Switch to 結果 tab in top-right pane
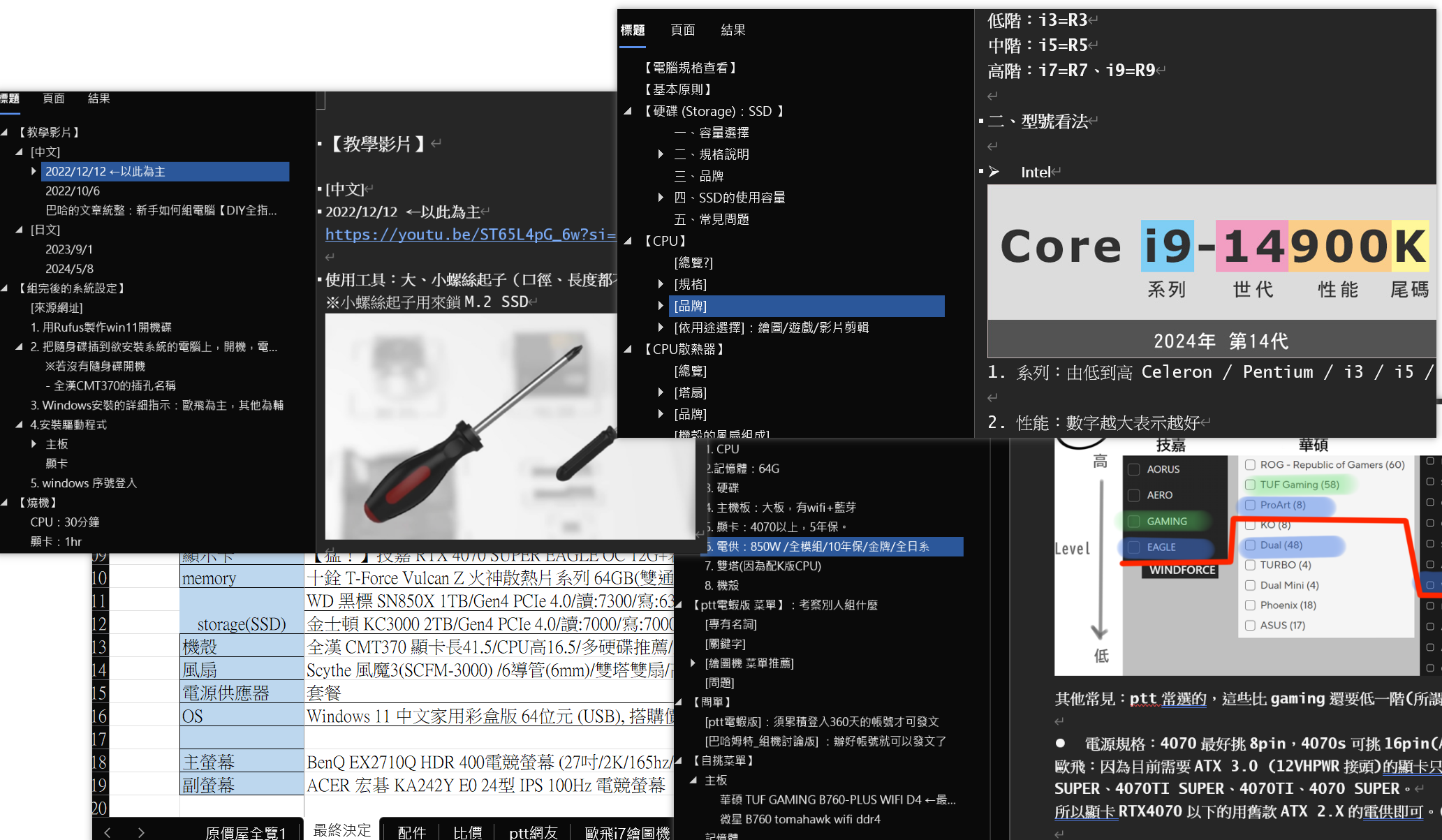Viewport: 1442px width, 840px height. coord(733,30)
